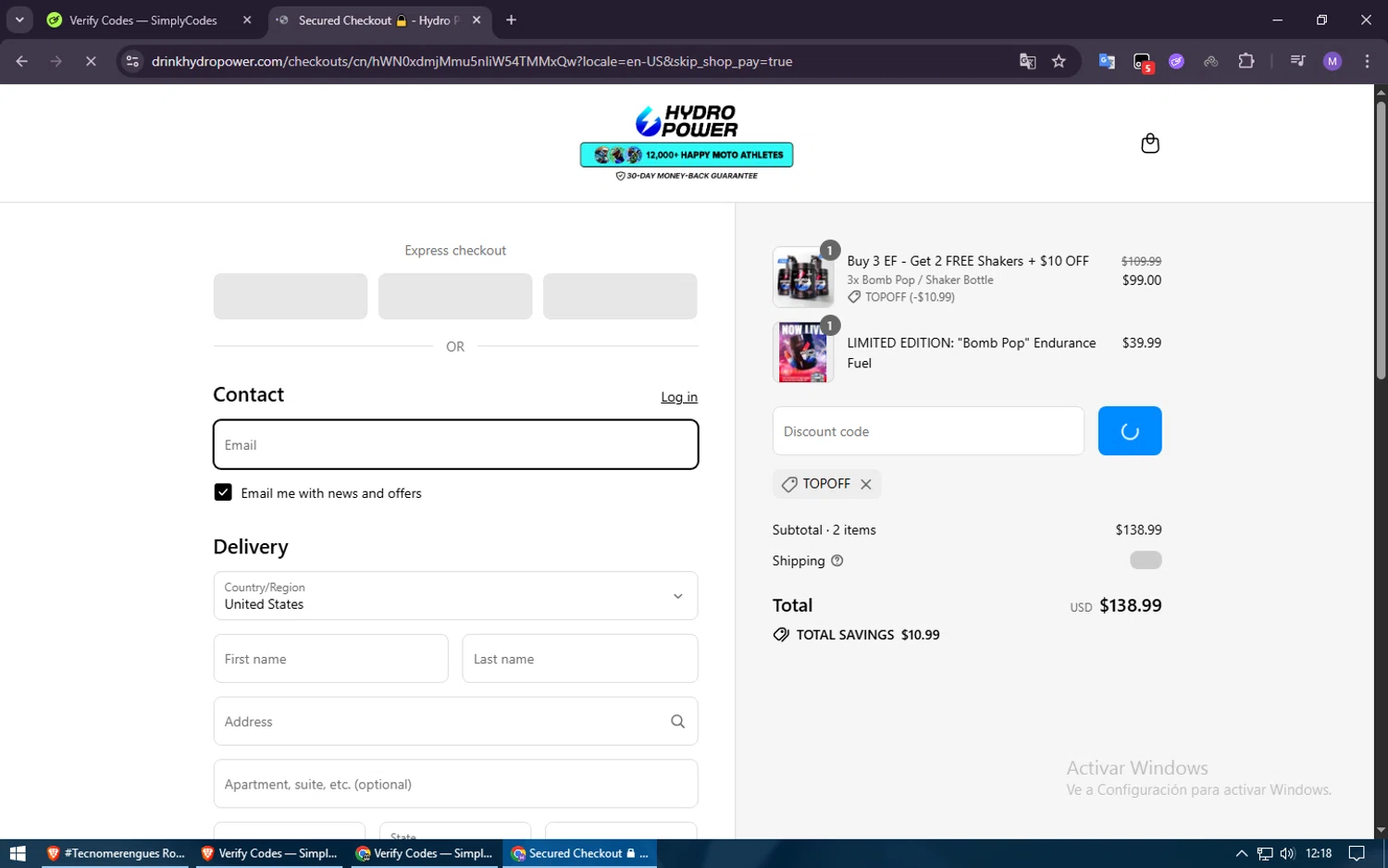The height and width of the screenshot is (868, 1388).
Task: Go back to previous page
Action: (x=22, y=61)
